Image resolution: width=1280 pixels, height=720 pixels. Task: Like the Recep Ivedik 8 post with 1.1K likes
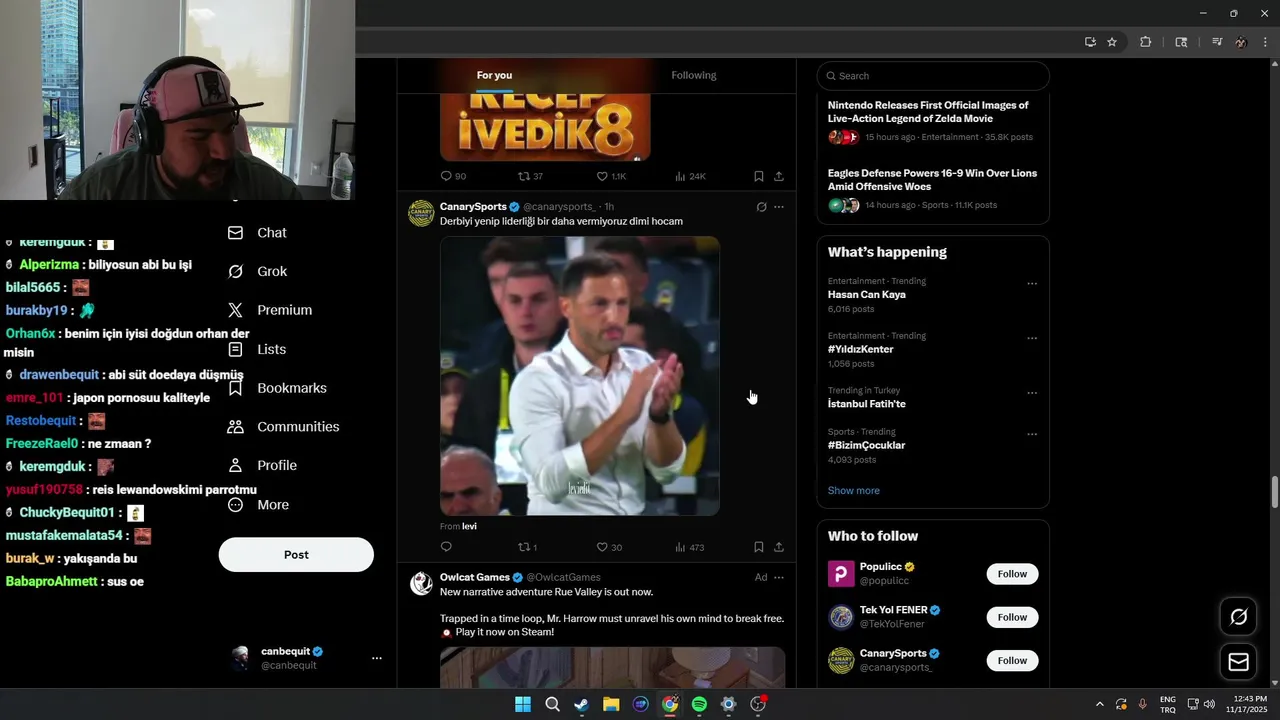pos(611,176)
